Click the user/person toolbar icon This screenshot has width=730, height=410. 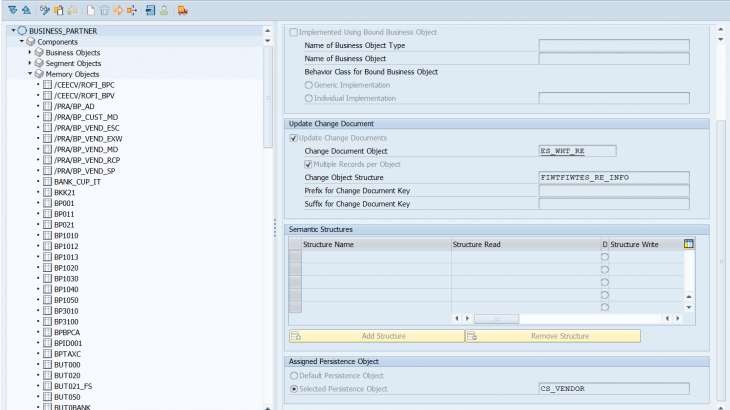(x=164, y=10)
